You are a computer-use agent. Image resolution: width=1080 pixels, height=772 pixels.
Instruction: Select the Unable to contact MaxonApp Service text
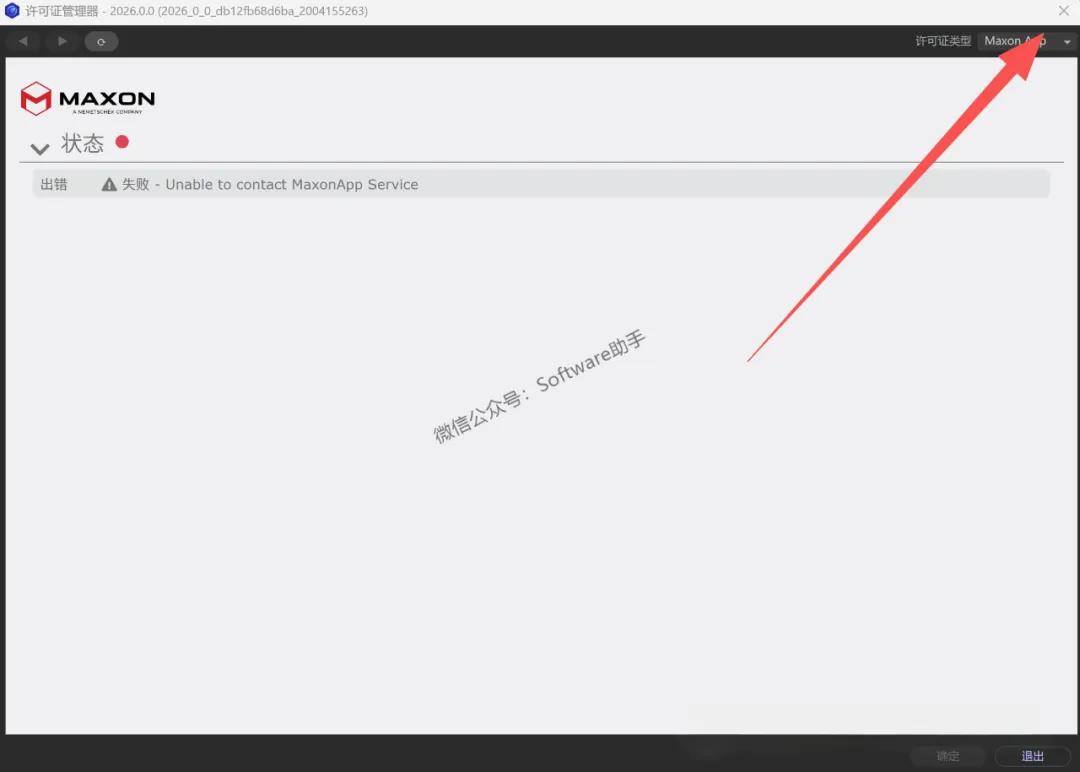pos(291,185)
